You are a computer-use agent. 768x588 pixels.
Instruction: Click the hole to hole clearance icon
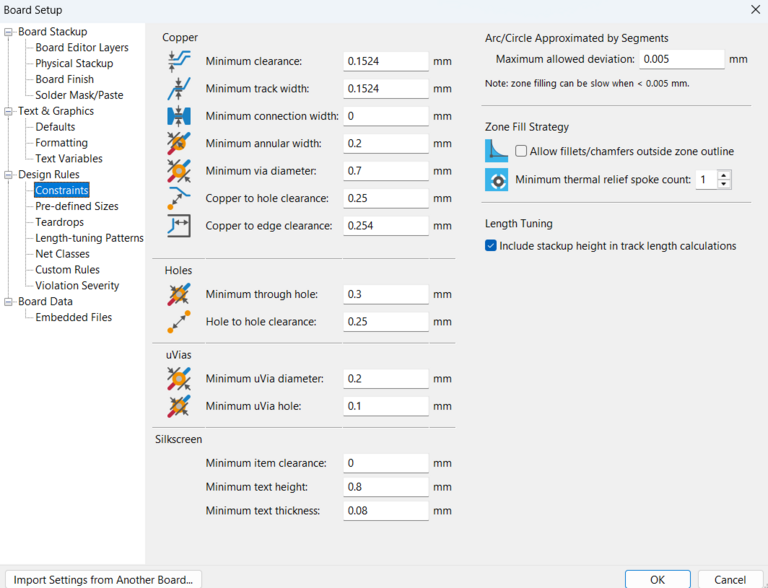pyautogui.click(x=179, y=322)
